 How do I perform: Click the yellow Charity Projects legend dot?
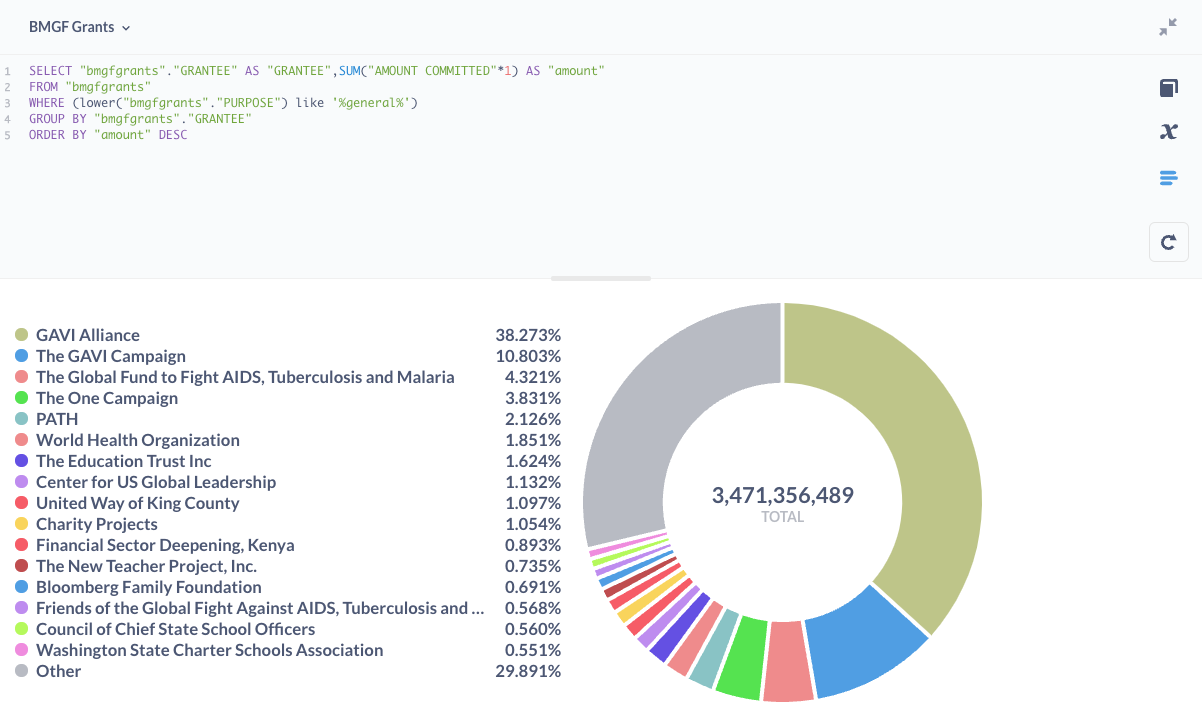(21, 524)
